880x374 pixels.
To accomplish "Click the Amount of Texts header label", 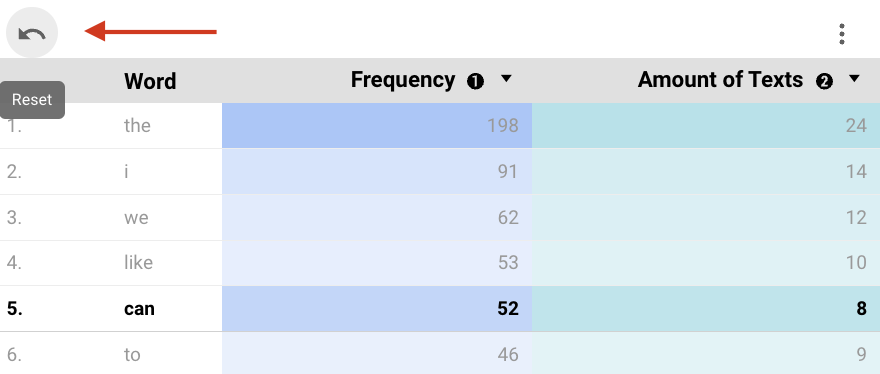I will [720, 80].
